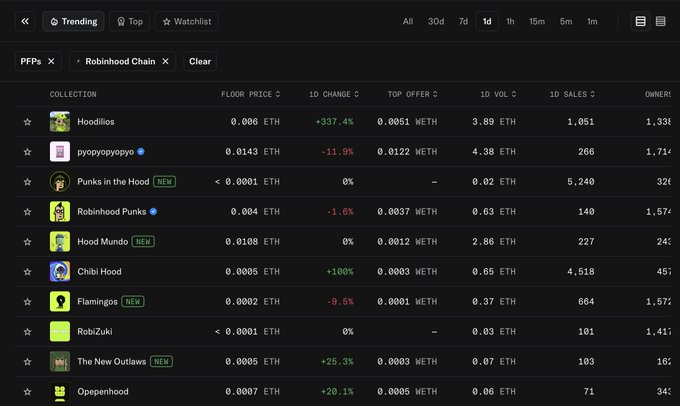Click Chibi Hood top offer 0.0003 WETH
This screenshot has height=406, width=680.
click(x=407, y=272)
